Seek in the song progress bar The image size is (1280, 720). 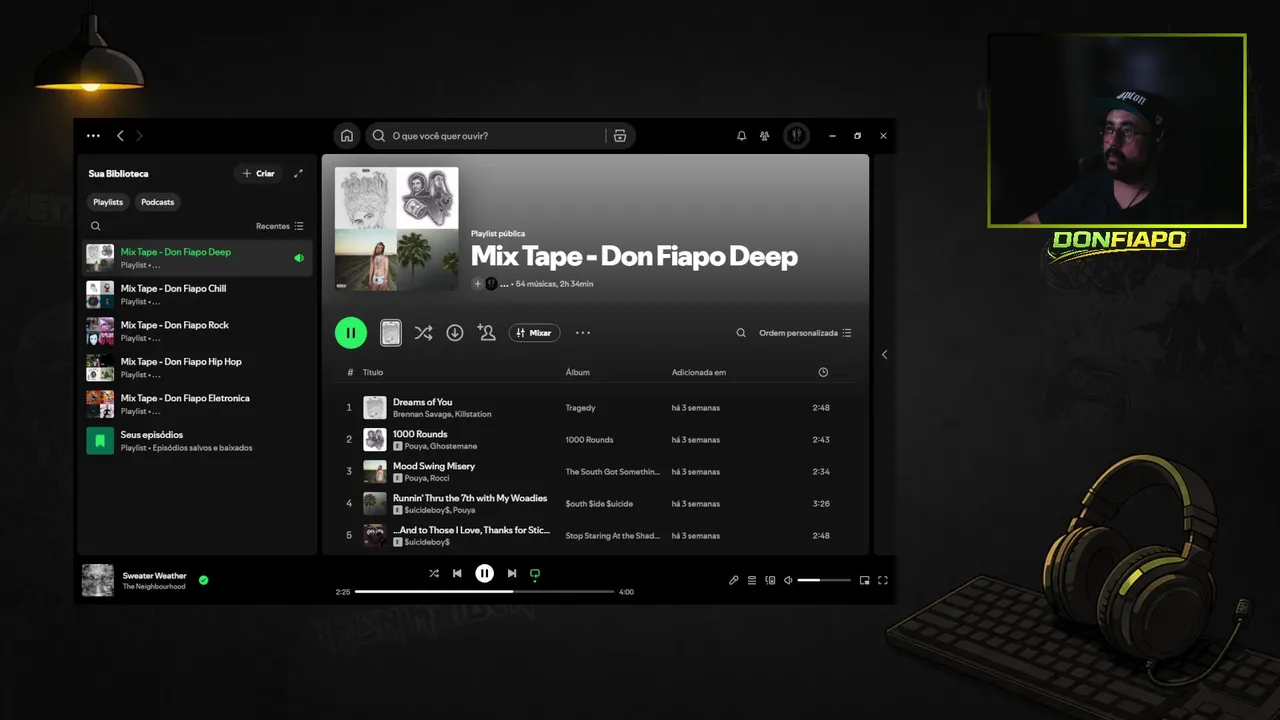click(484, 592)
